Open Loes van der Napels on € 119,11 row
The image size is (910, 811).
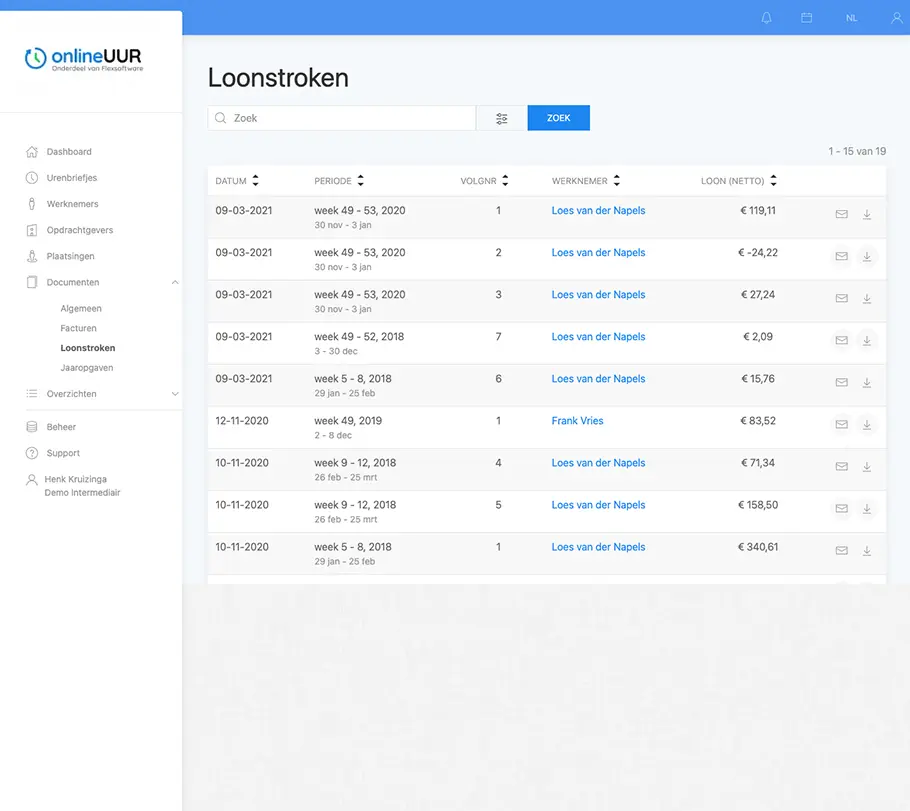pos(598,211)
